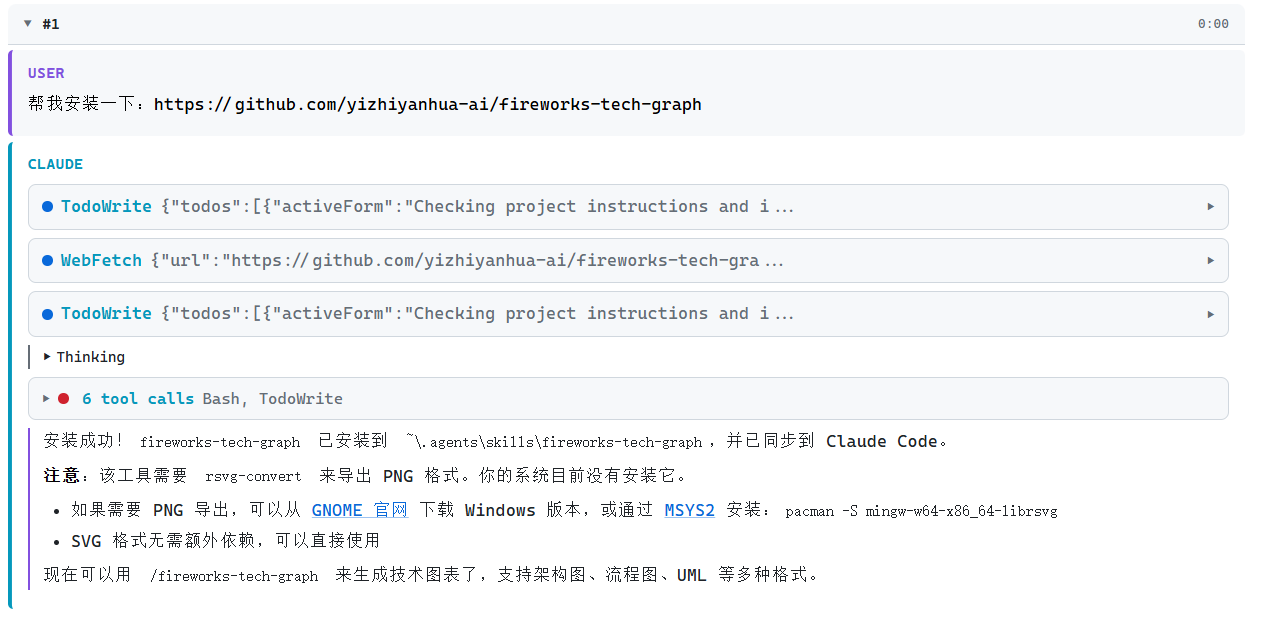Click the Thinking label

(x=91, y=357)
